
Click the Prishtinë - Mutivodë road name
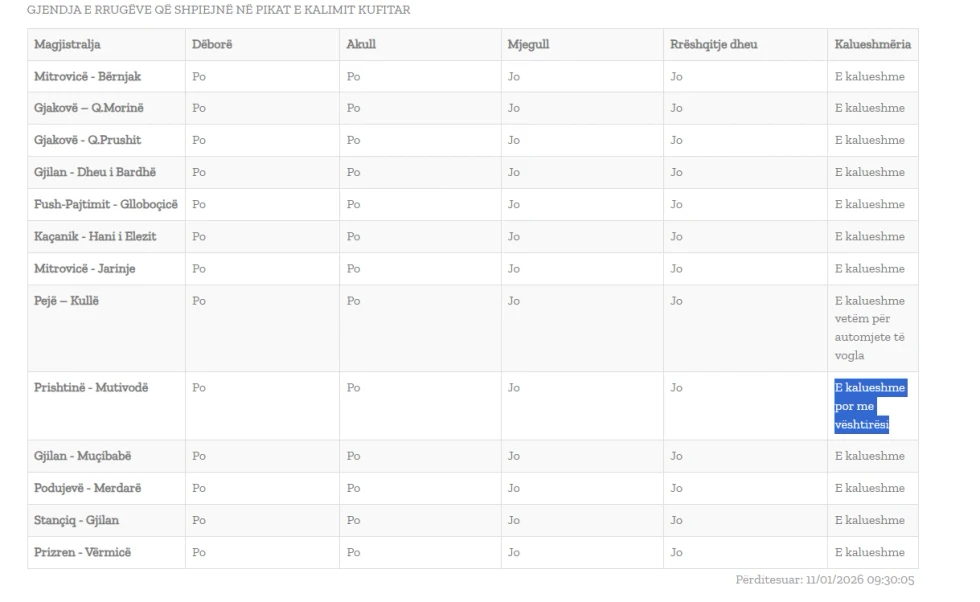click(90, 388)
